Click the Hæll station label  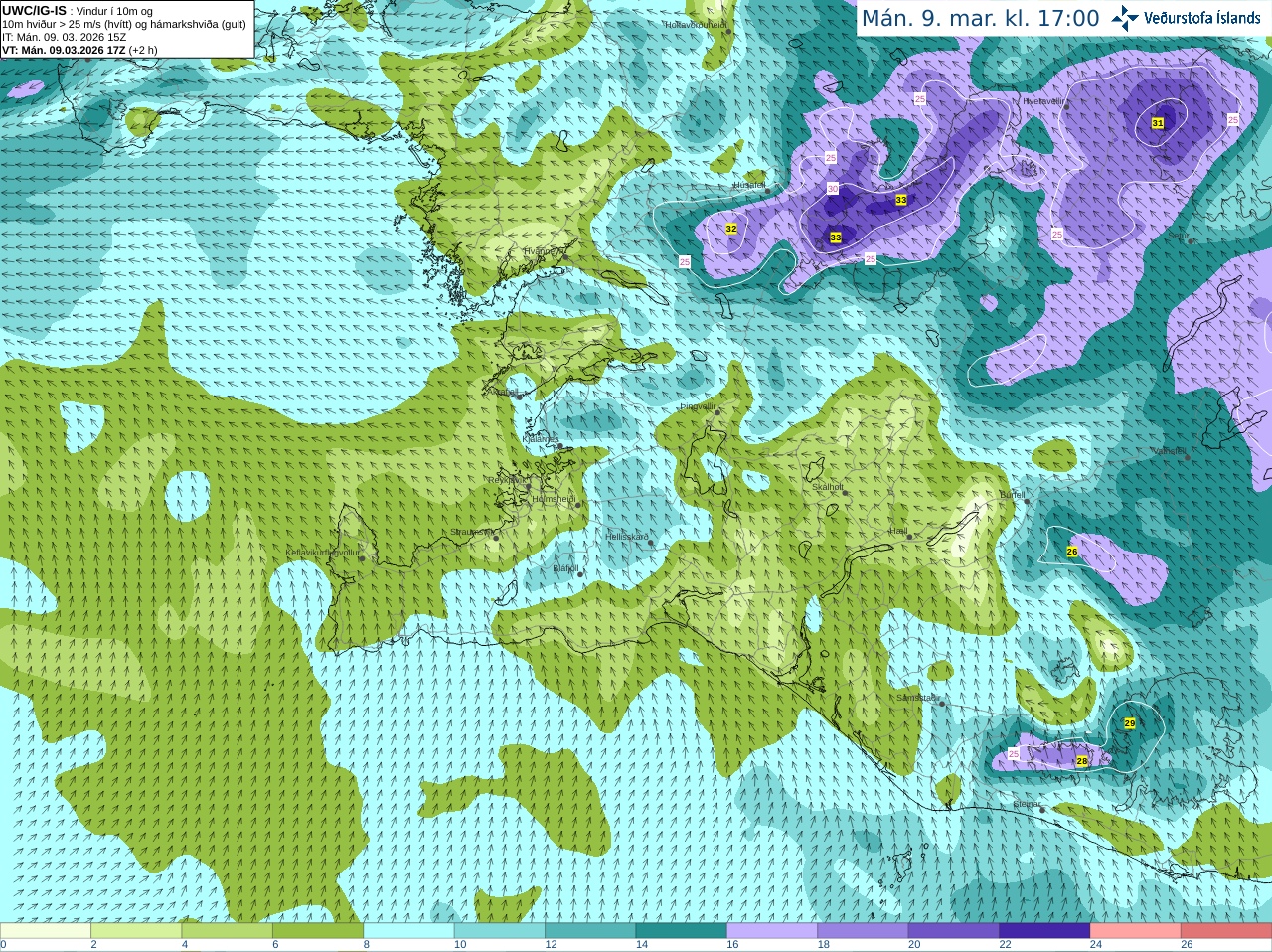[x=898, y=531]
